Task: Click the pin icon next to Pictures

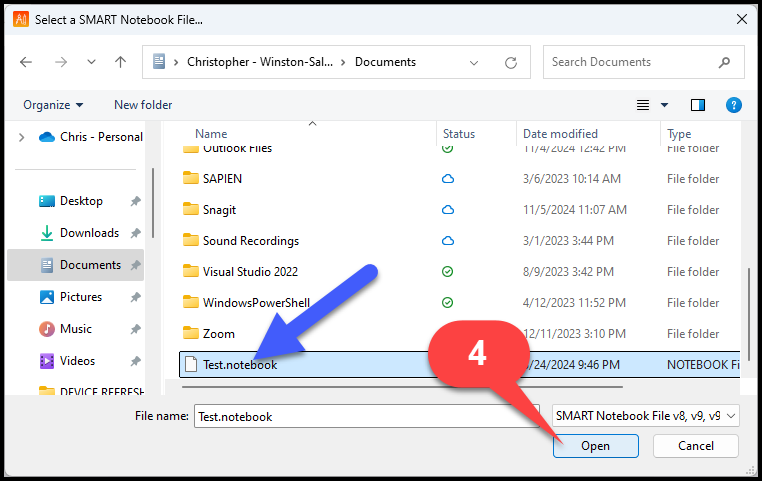Action: pos(136,297)
